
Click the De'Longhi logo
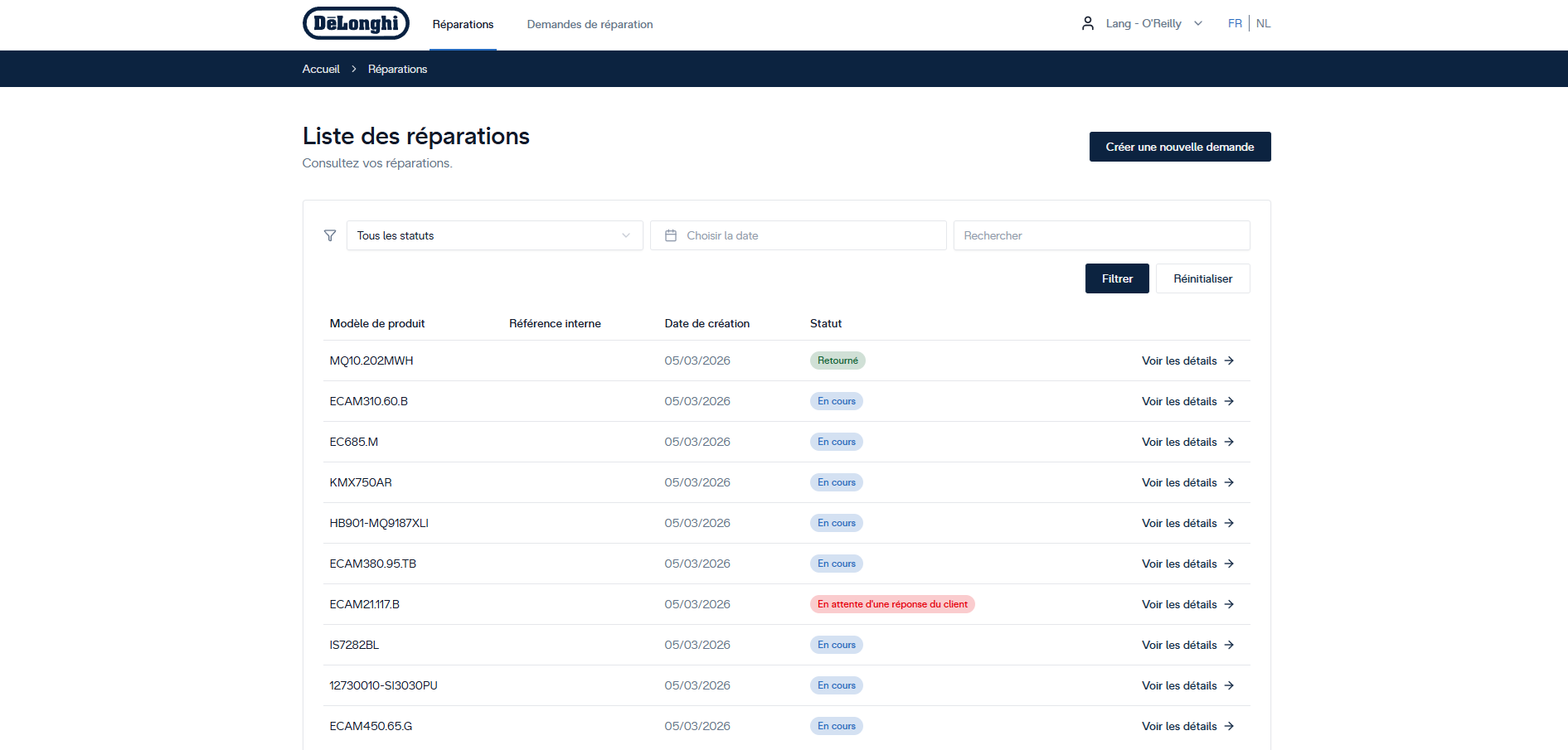point(356,23)
